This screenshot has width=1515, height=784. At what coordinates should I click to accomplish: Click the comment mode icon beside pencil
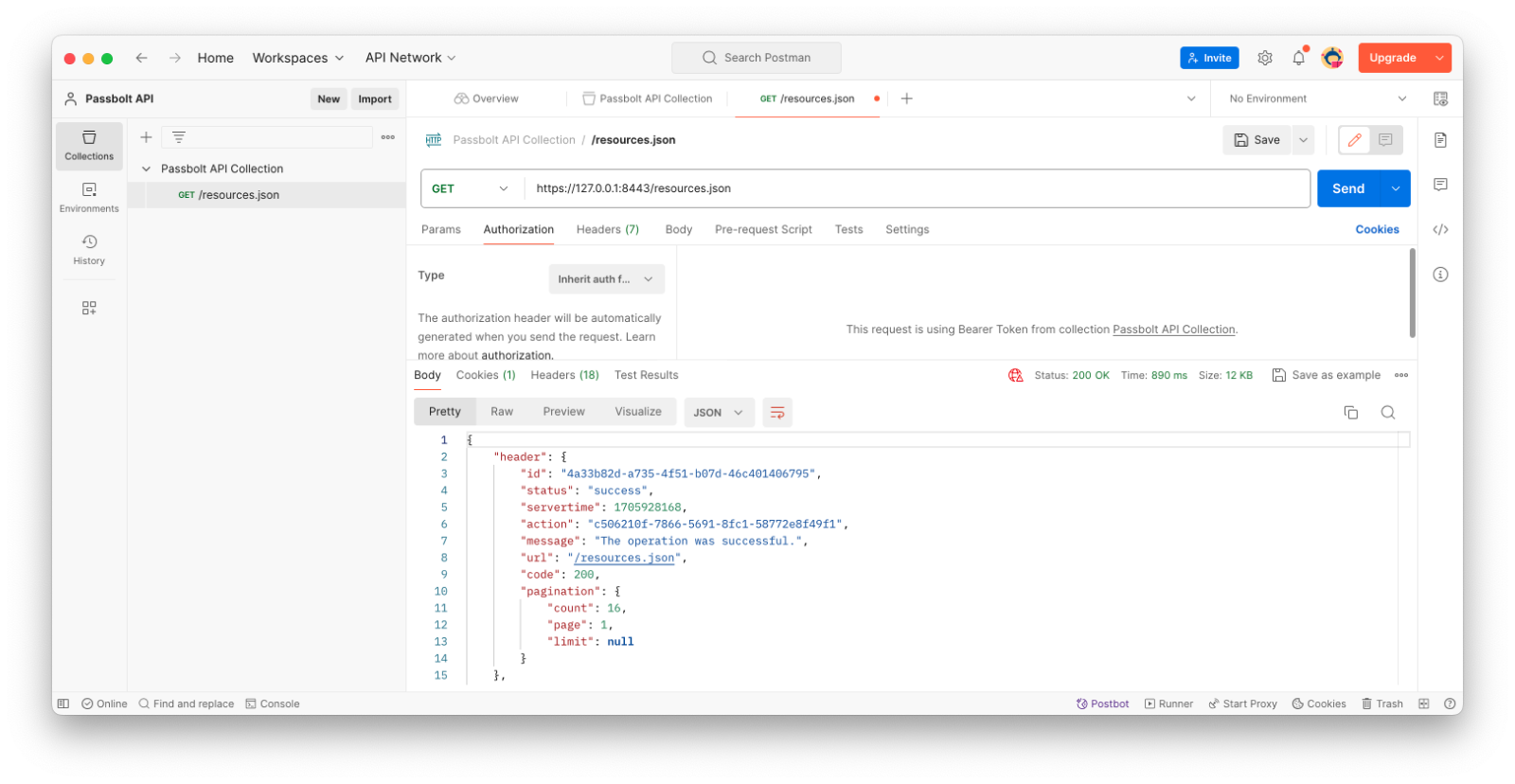1385,140
